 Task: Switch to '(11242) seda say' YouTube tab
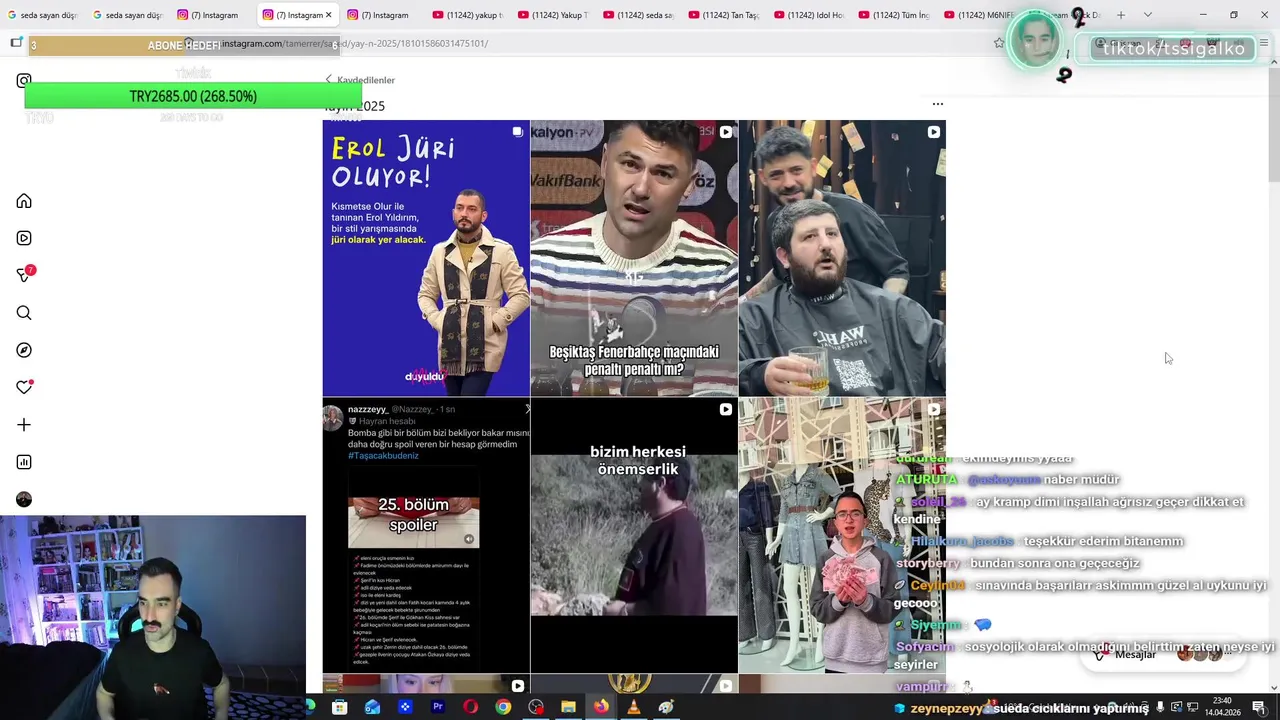[637, 15]
